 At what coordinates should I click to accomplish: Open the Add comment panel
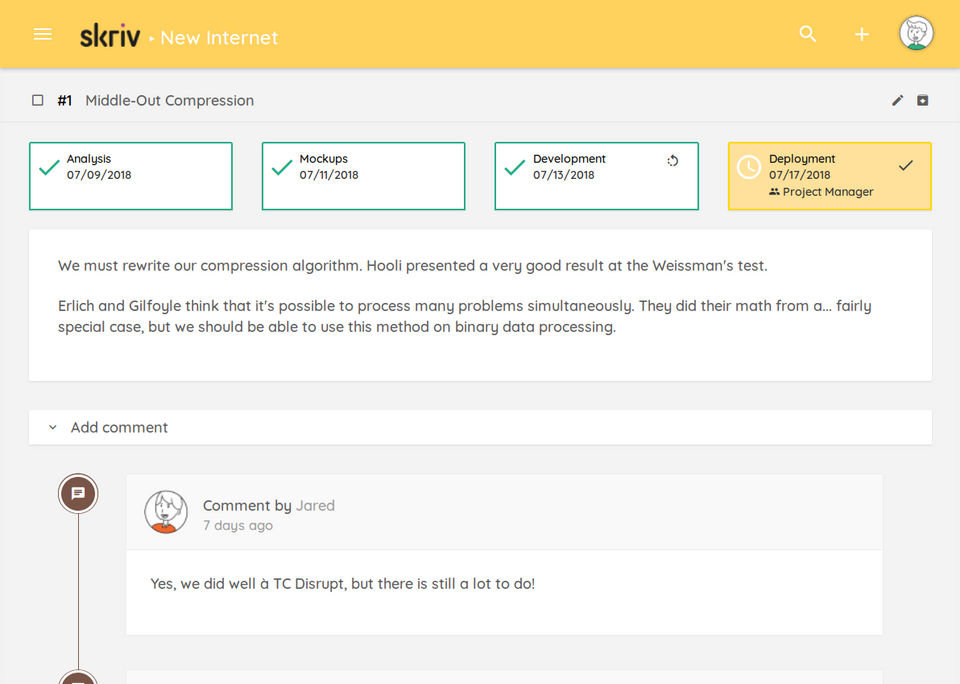coord(480,427)
